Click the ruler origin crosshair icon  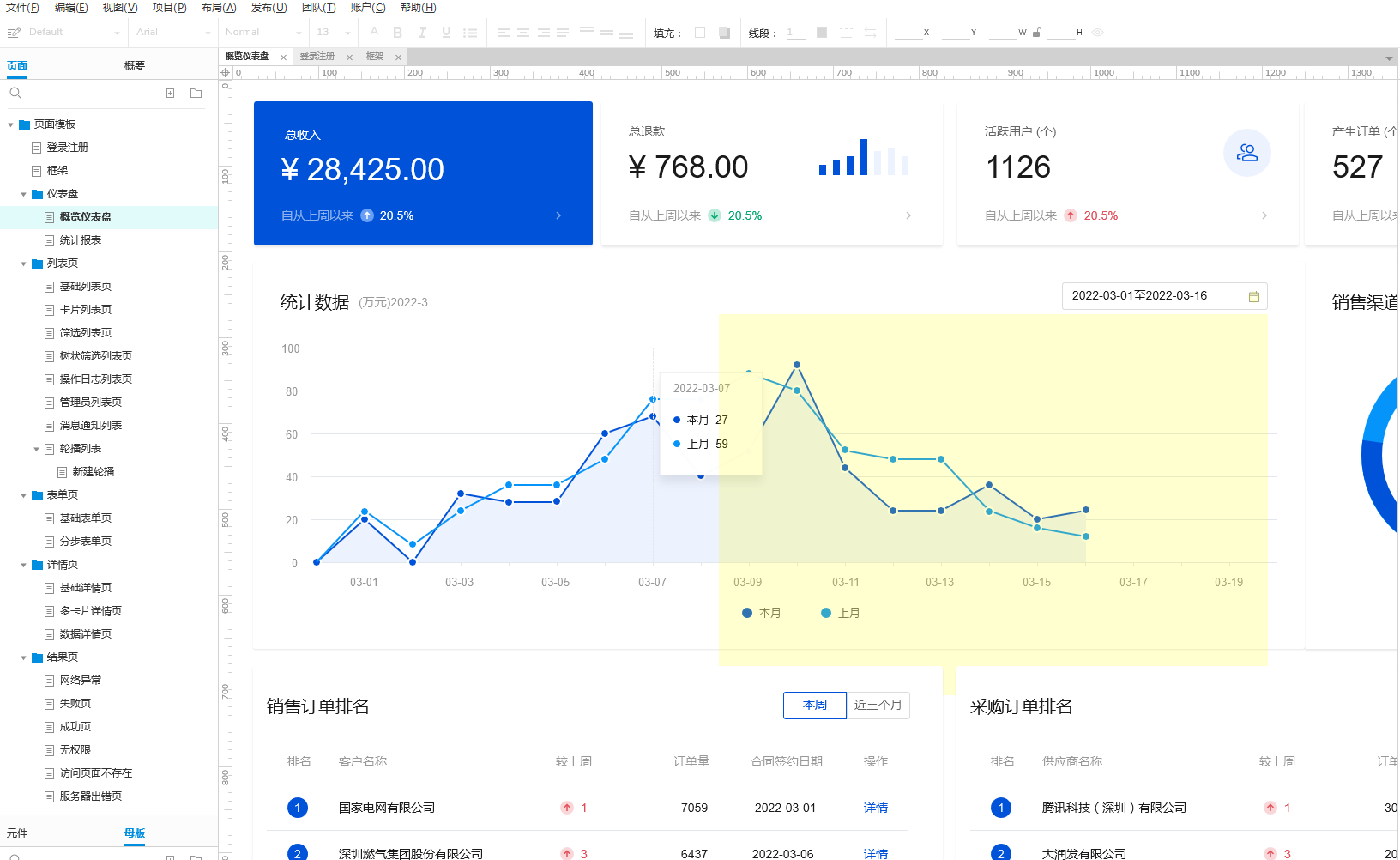tap(226, 73)
